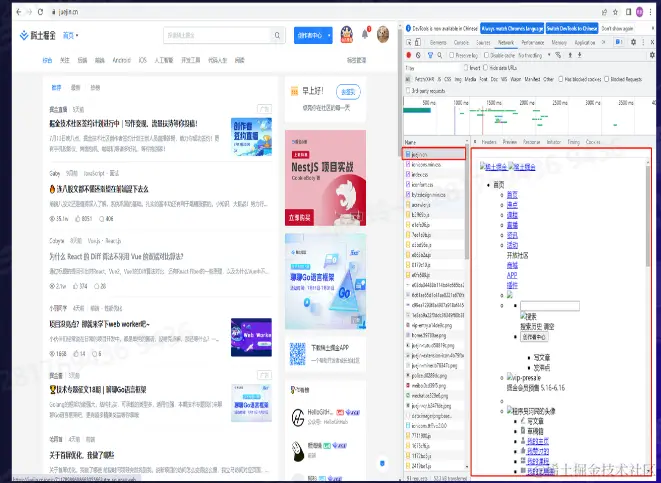Select the All request type filter
The image size is (661, 483).
coord(408,79)
